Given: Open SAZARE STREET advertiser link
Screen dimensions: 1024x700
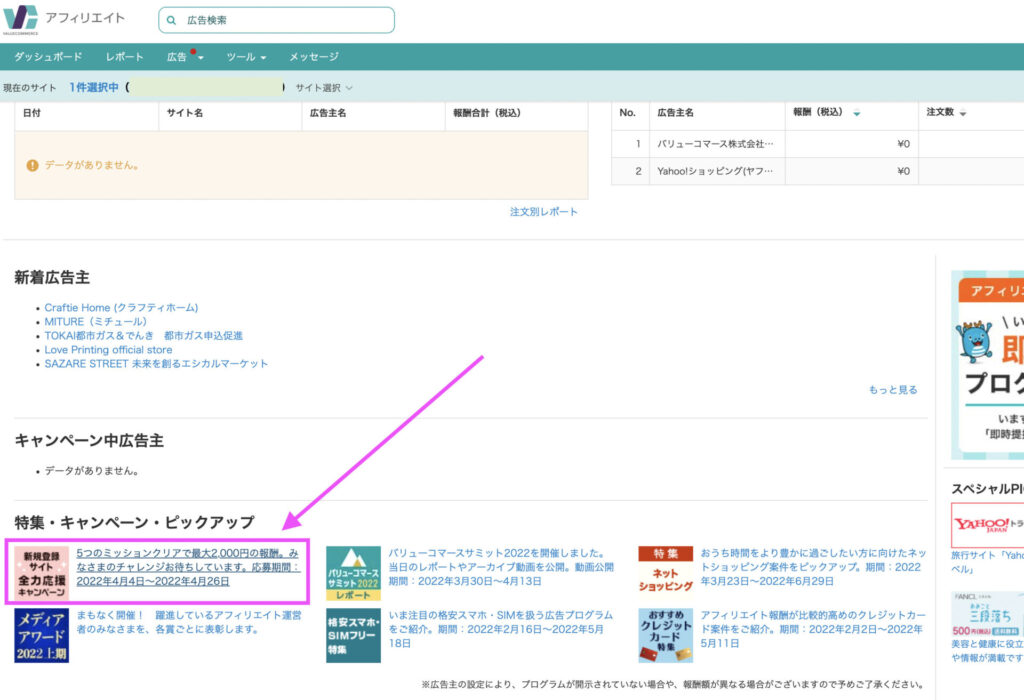Looking at the screenshot, I should tap(156, 363).
